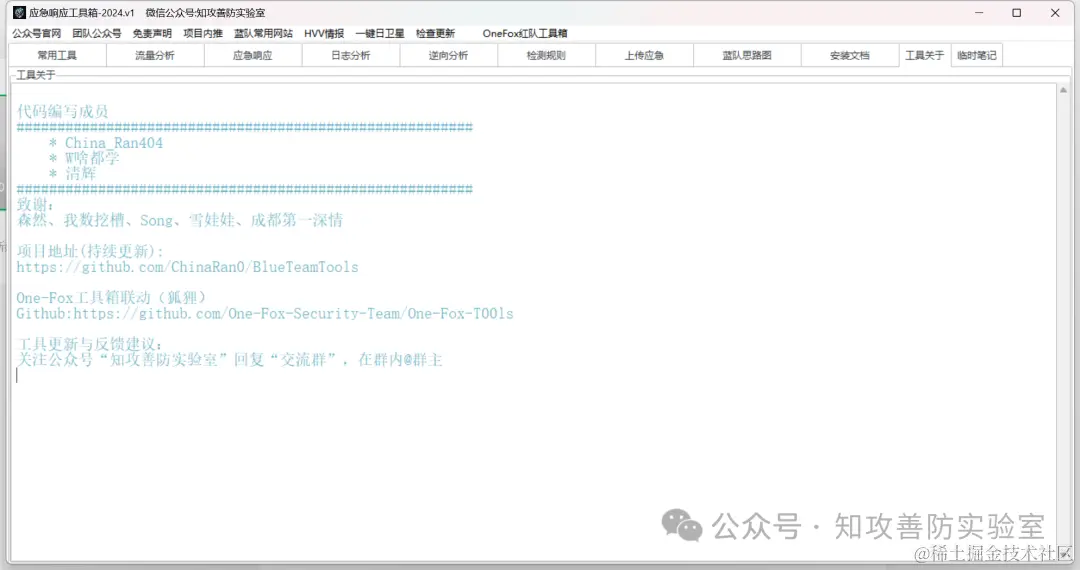Open the 项目内推 menu item
Image resolution: width=1080 pixels, height=570 pixels.
[x=203, y=33]
